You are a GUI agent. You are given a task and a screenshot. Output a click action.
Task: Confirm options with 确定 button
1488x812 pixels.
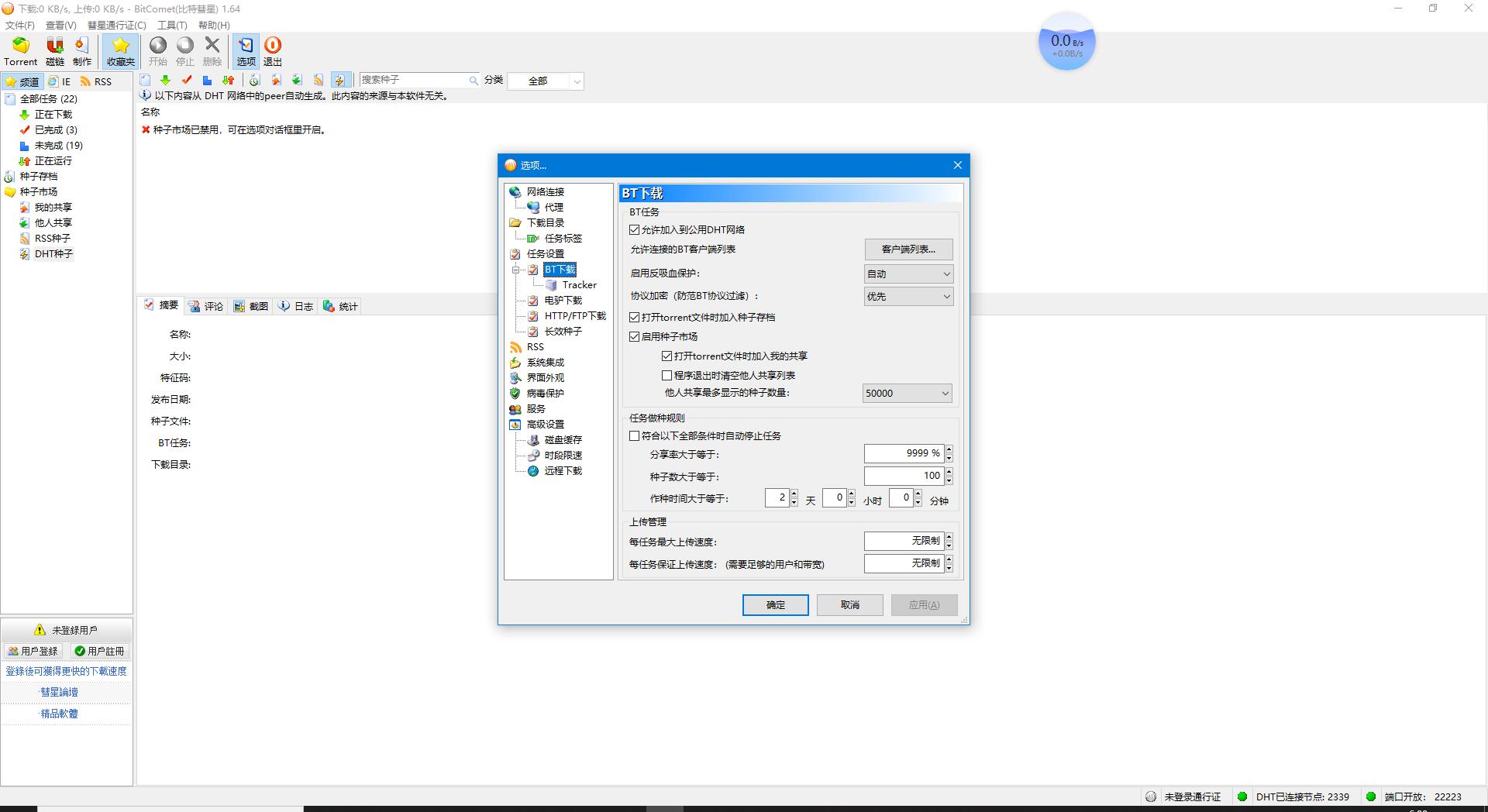pyautogui.click(x=775, y=605)
